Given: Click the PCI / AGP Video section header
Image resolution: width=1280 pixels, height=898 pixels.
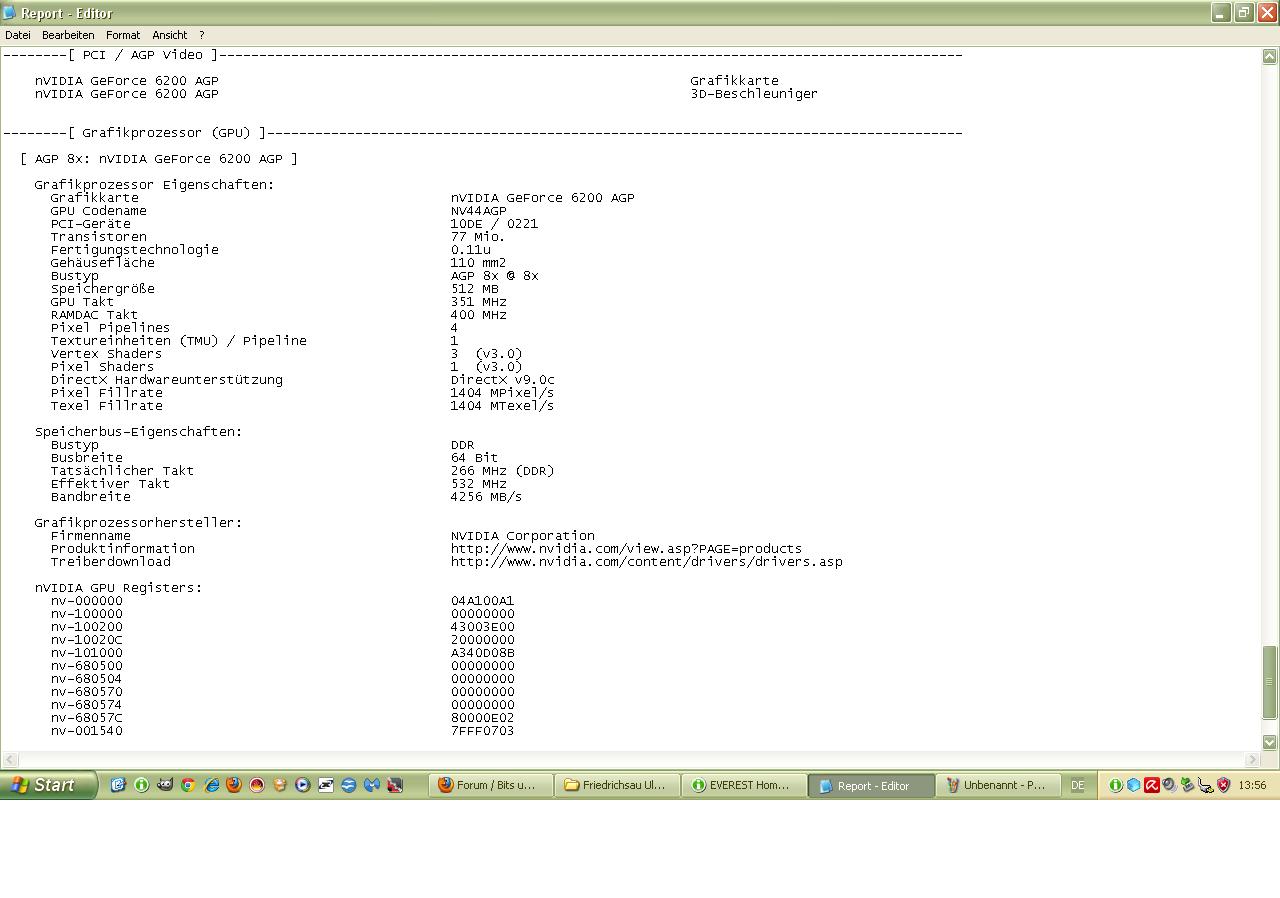Looking at the screenshot, I should click(143, 55).
